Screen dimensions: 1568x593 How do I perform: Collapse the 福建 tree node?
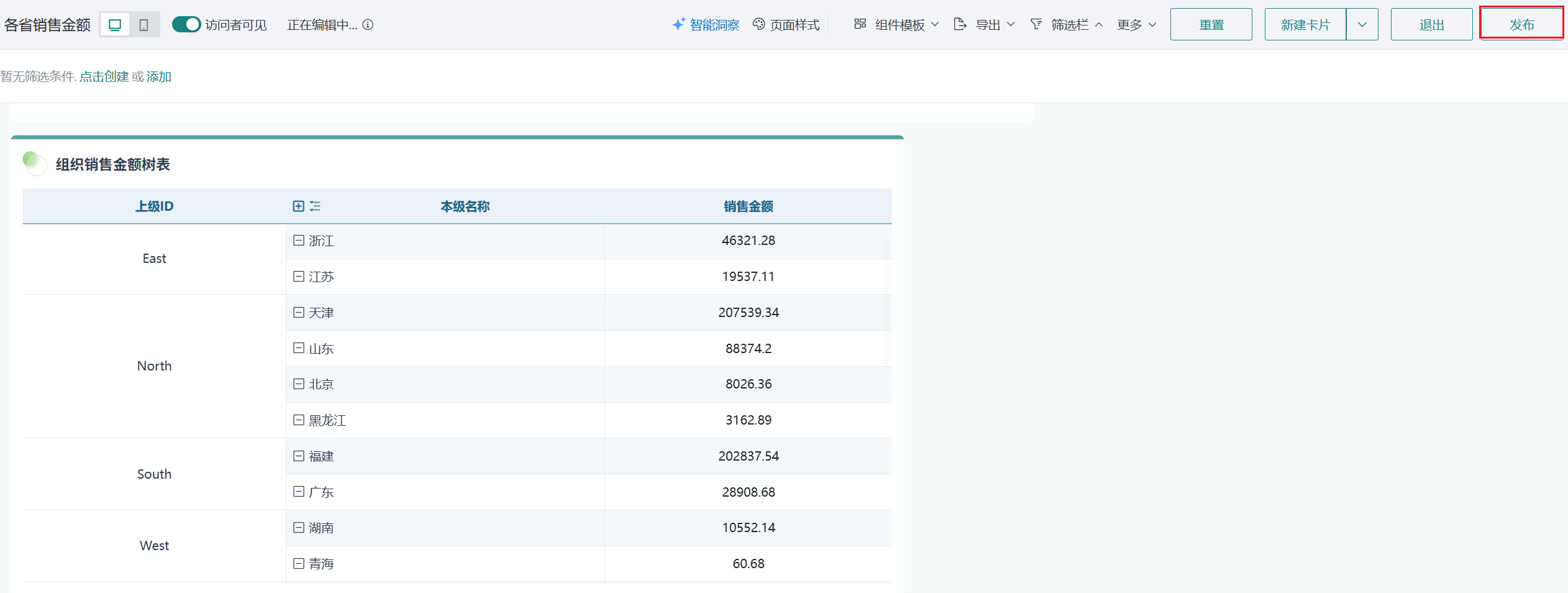coord(299,456)
